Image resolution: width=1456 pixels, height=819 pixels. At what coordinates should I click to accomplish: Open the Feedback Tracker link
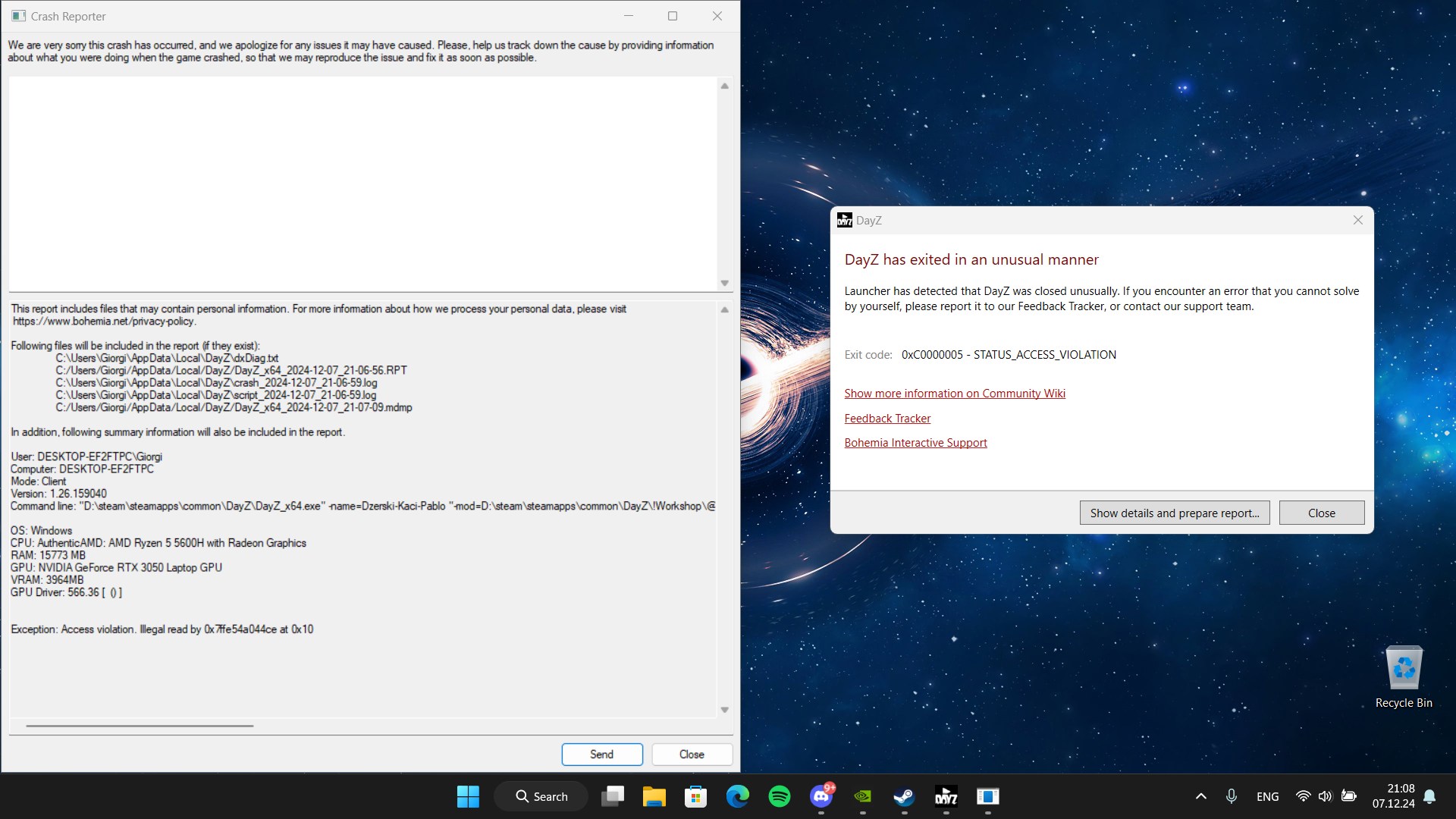coord(887,419)
